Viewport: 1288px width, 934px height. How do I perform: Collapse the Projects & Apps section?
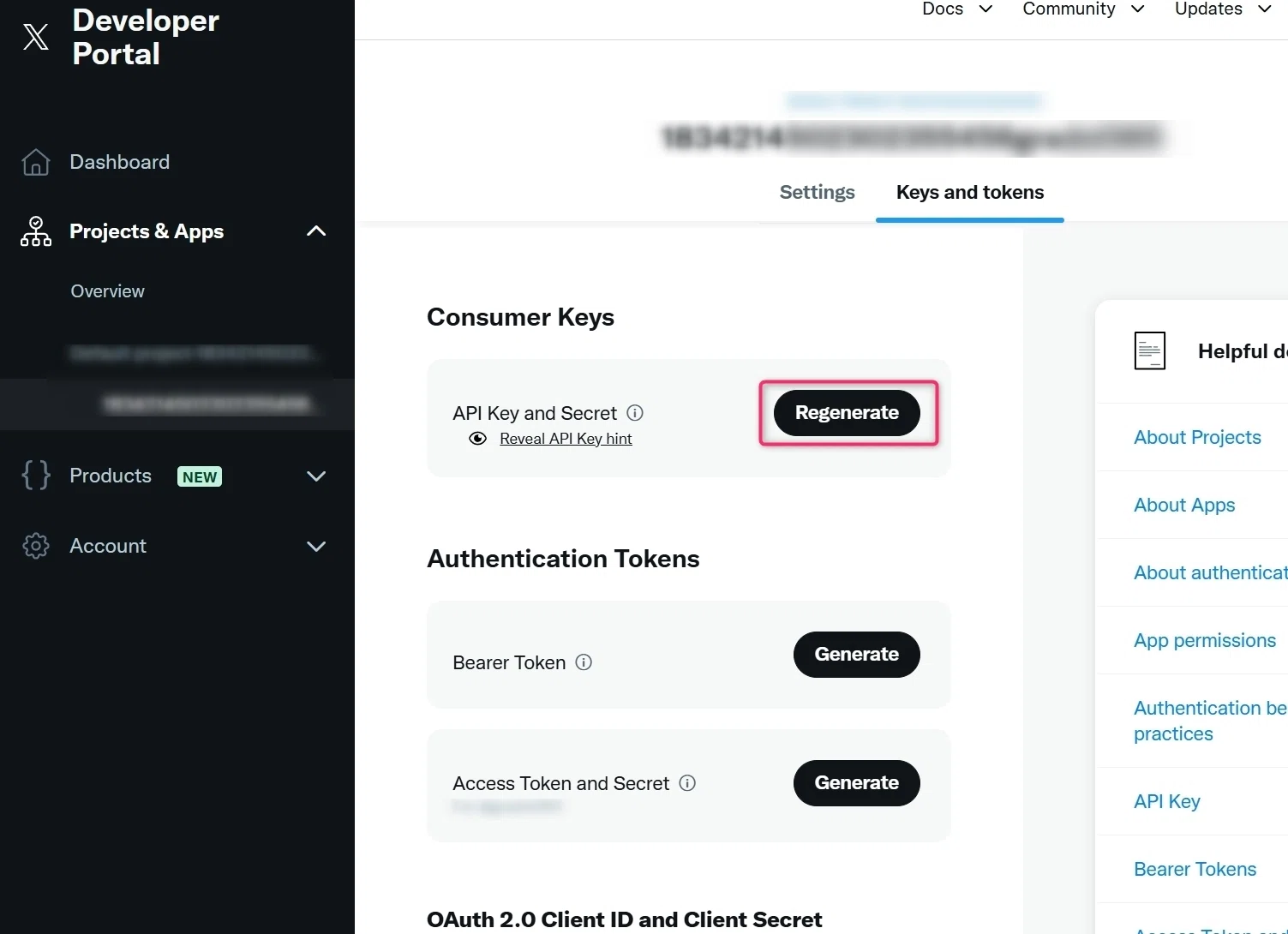point(316,231)
